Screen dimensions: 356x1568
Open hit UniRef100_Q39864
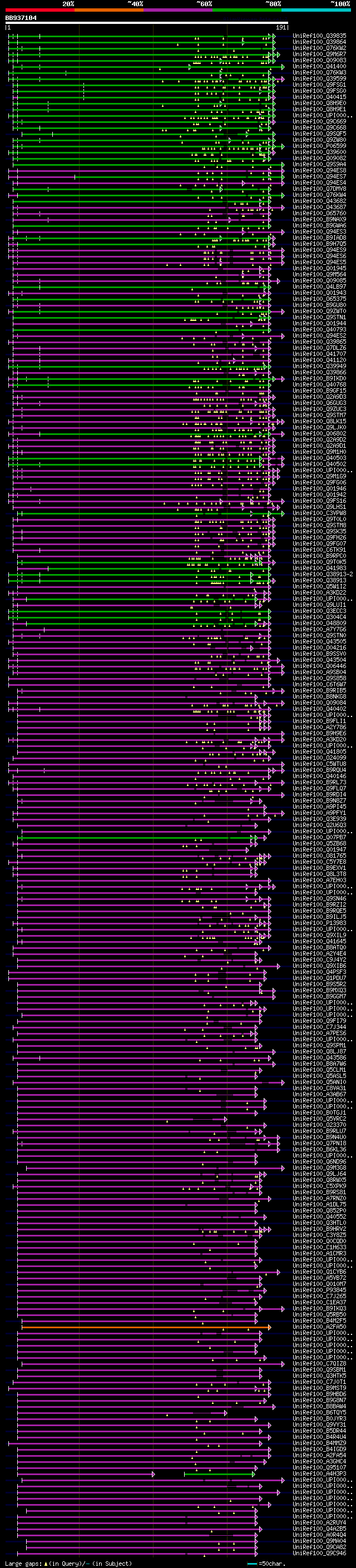[319, 42]
